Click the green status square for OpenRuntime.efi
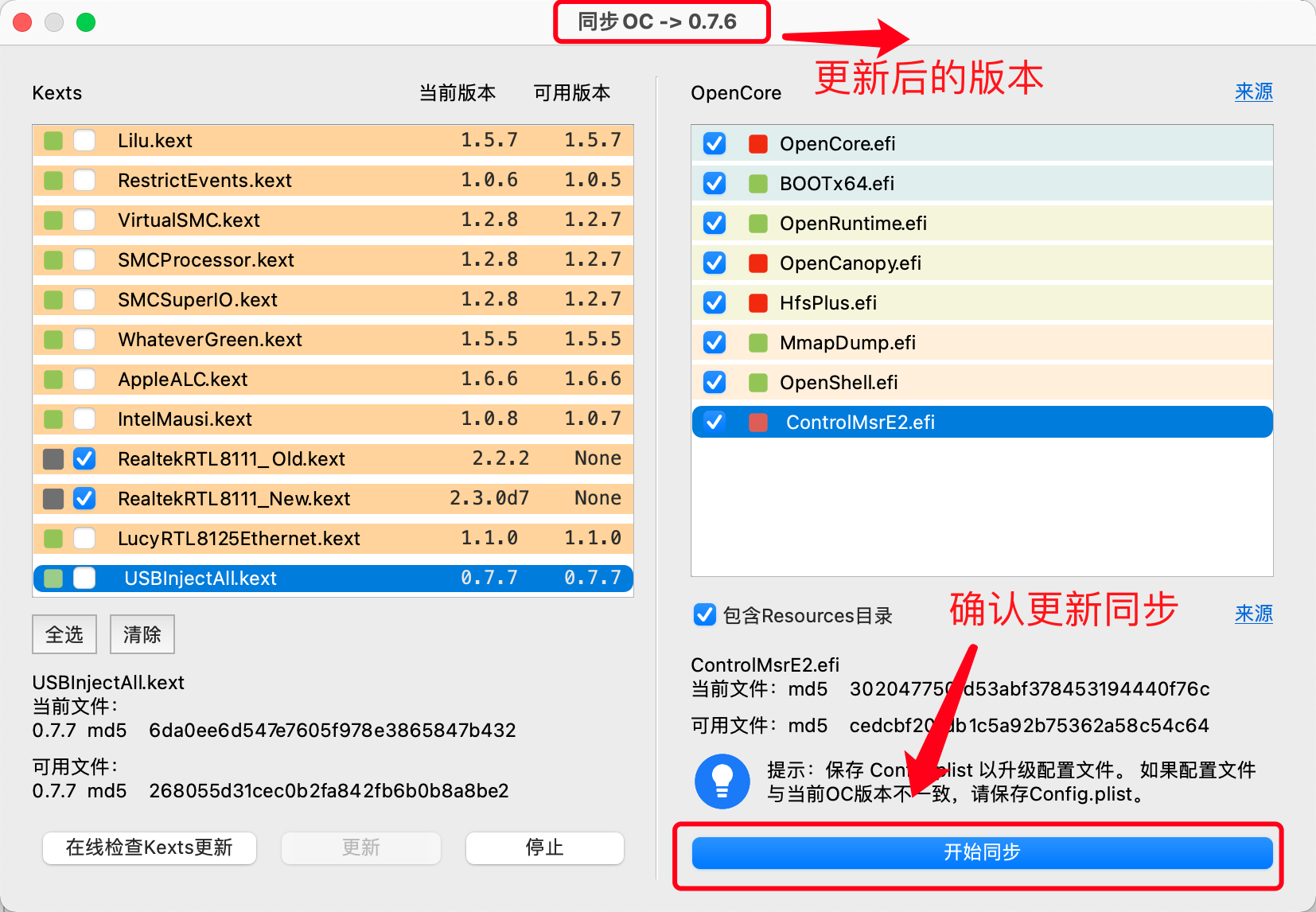 (x=758, y=224)
